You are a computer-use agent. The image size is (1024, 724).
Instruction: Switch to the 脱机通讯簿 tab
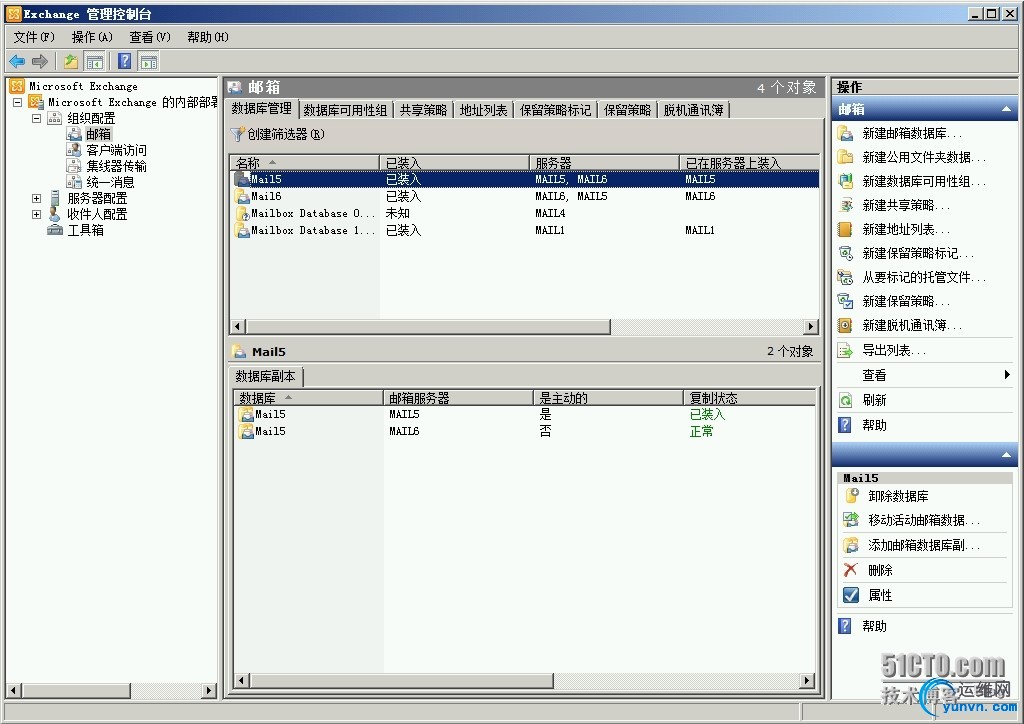pos(694,110)
